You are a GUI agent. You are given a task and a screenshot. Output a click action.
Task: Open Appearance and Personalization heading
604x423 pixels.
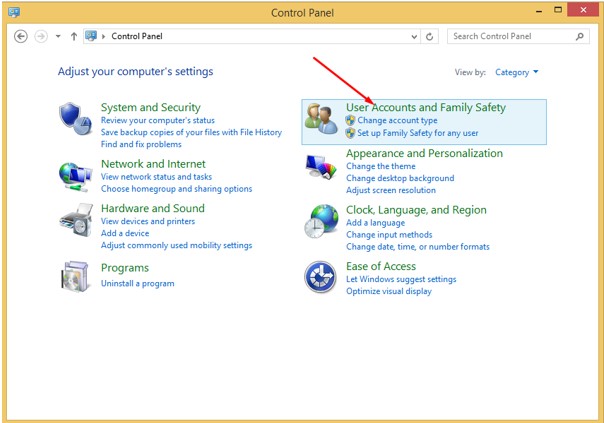424,153
